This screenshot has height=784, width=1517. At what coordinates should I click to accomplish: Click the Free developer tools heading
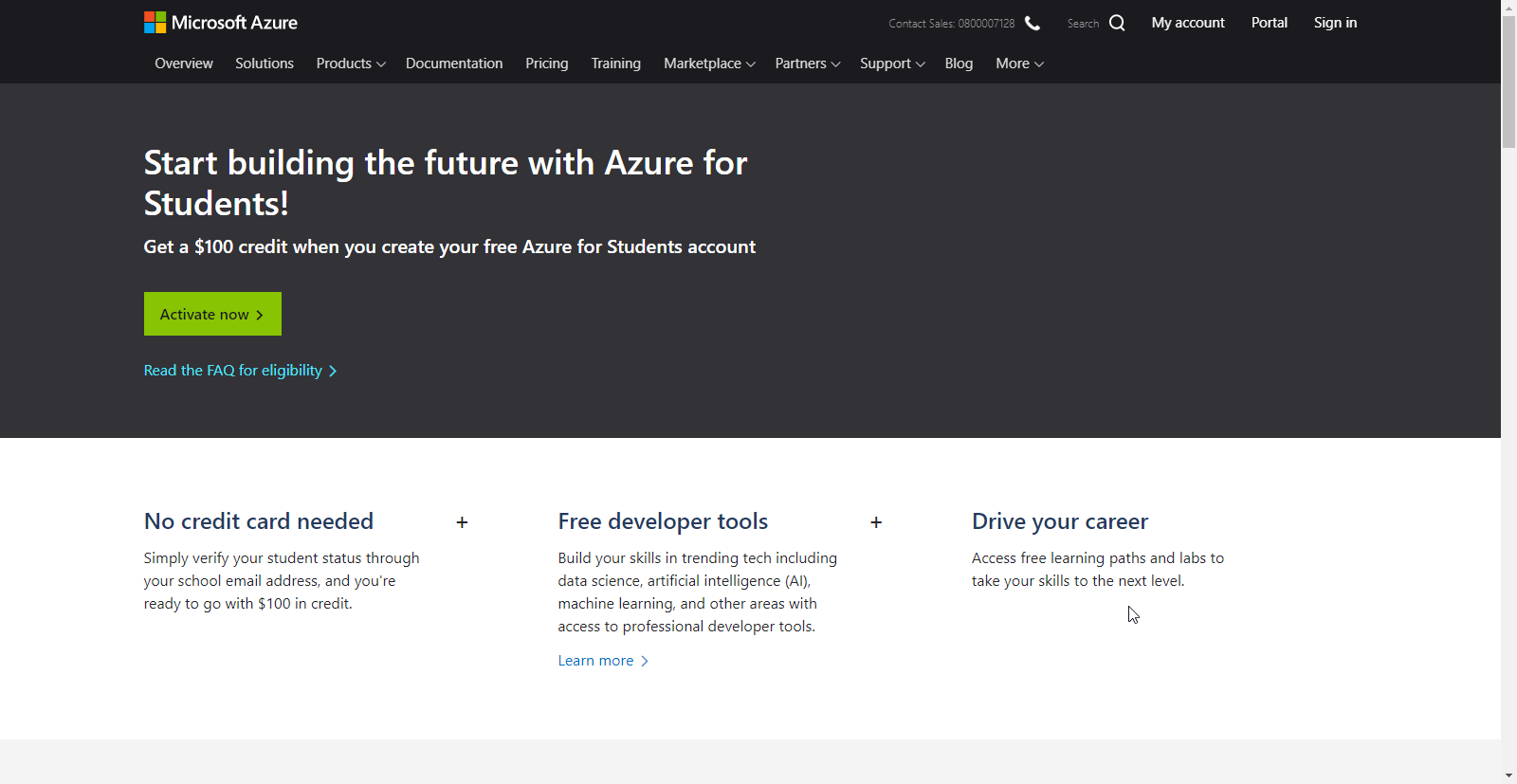coord(663,521)
